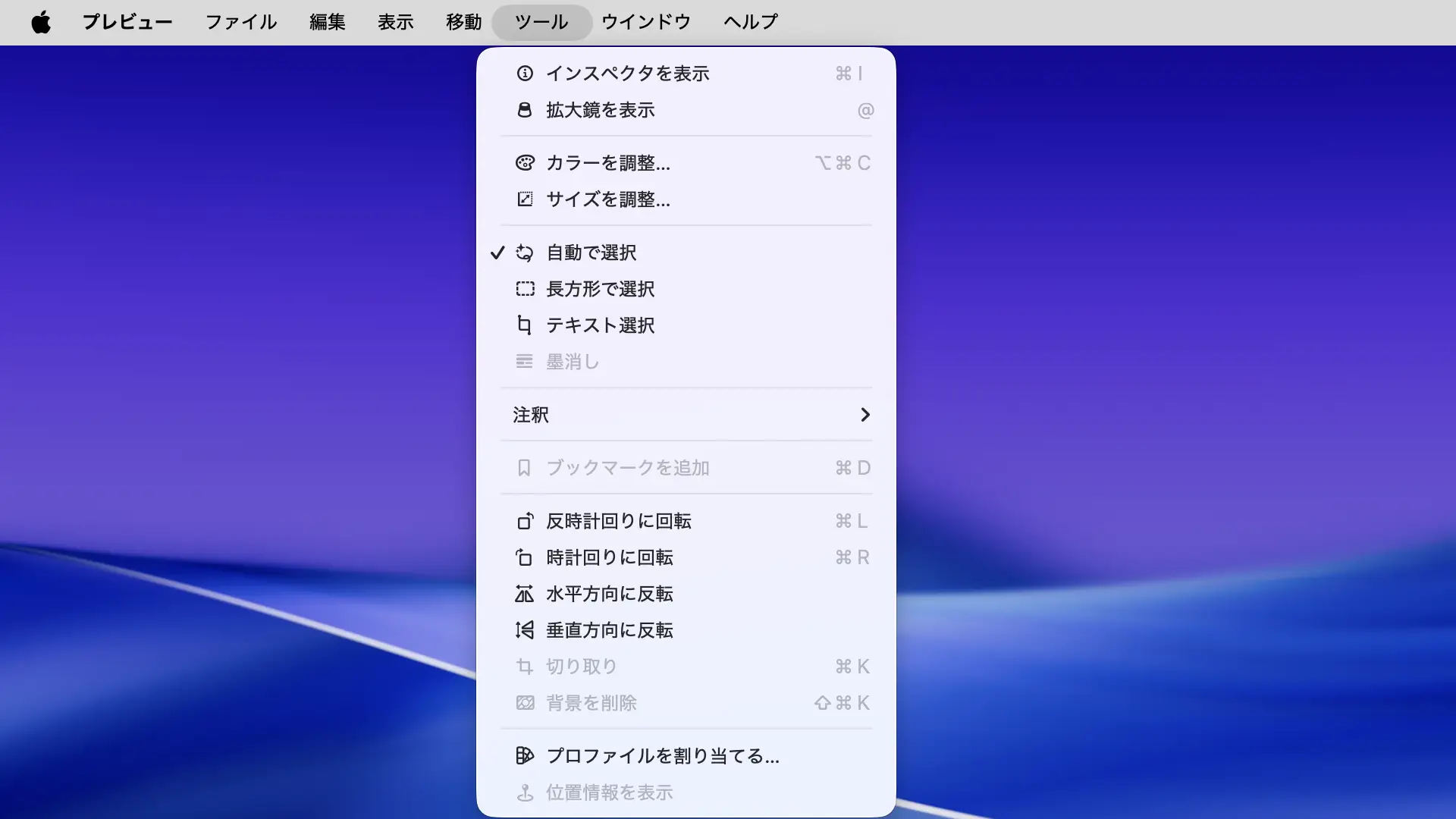Image resolution: width=1456 pixels, height=819 pixels.
Task: Choose インスペクタを表示 menu entry
Action: tap(628, 74)
